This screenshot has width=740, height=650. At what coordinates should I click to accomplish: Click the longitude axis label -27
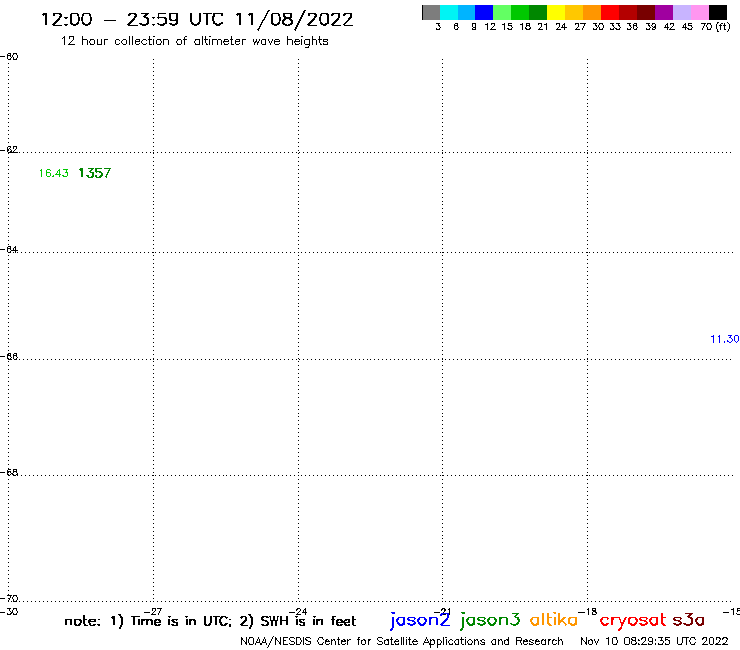click(153, 611)
